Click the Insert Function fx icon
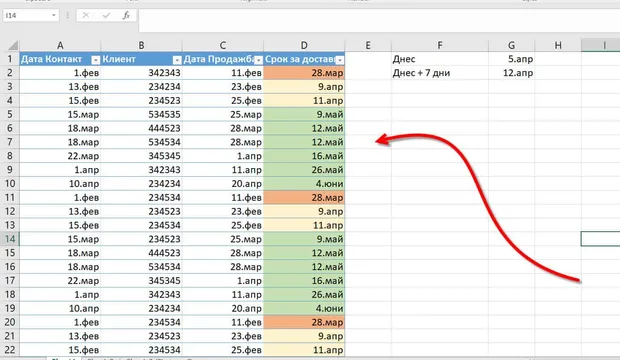 (126, 15)
